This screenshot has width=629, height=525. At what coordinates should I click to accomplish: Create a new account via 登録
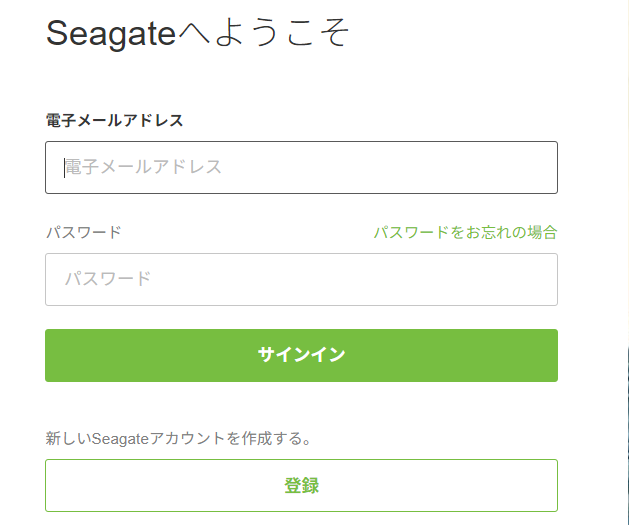pyautogui.click(x=301, y=486)
